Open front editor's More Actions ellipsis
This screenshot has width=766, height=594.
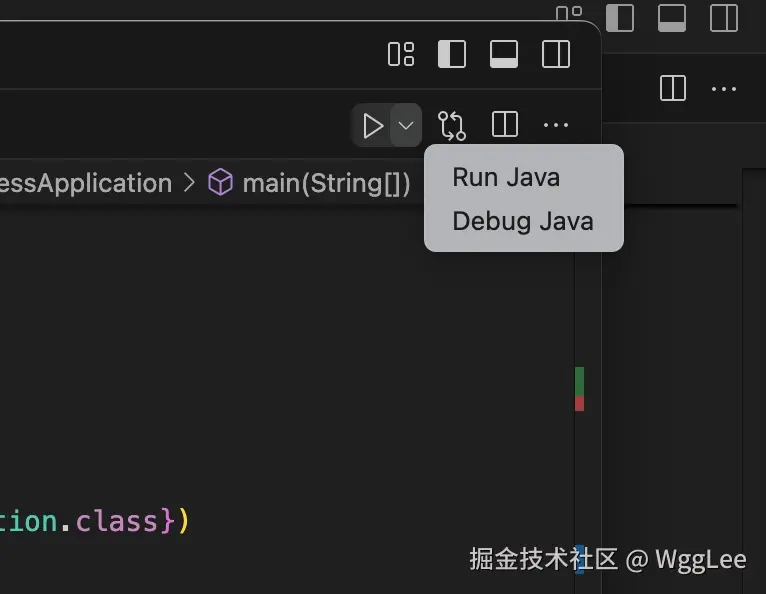[x=555, y=126]
